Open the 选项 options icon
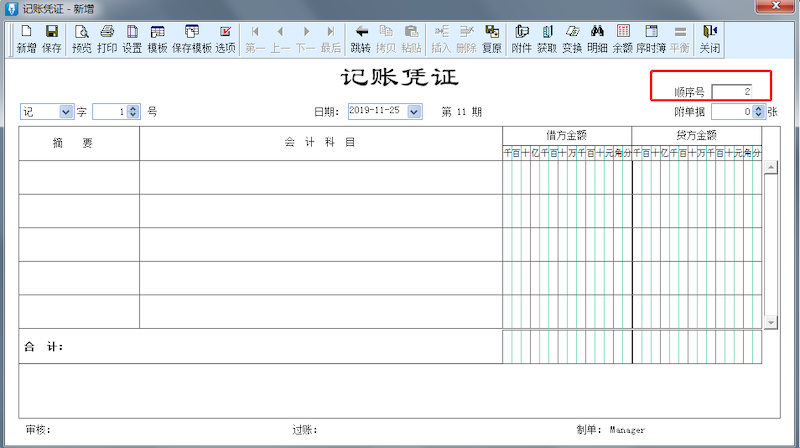Screen dimensions: 800x448 [x=225, y=39]
